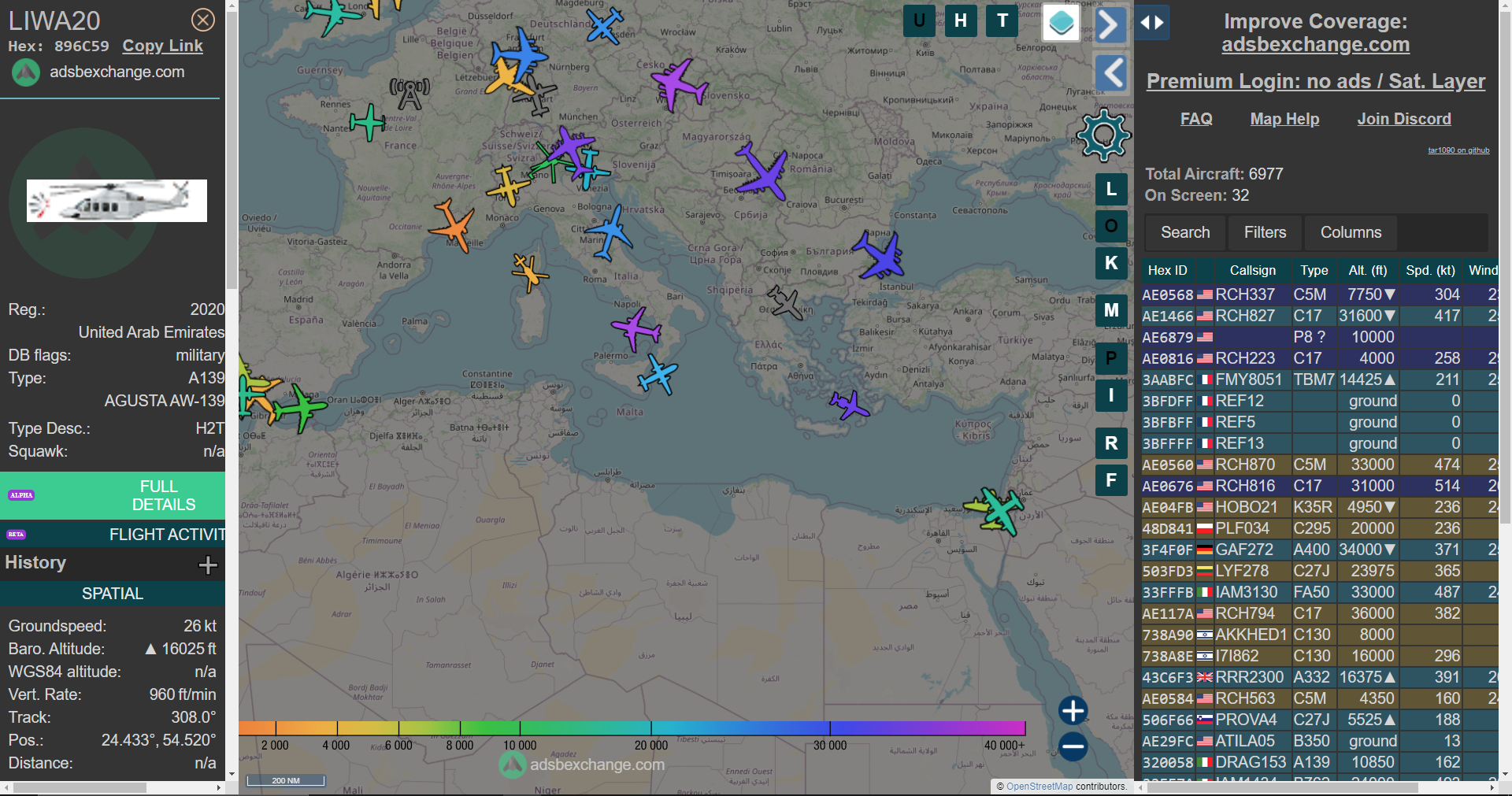Toggle the P map option button

[1111, 358]
